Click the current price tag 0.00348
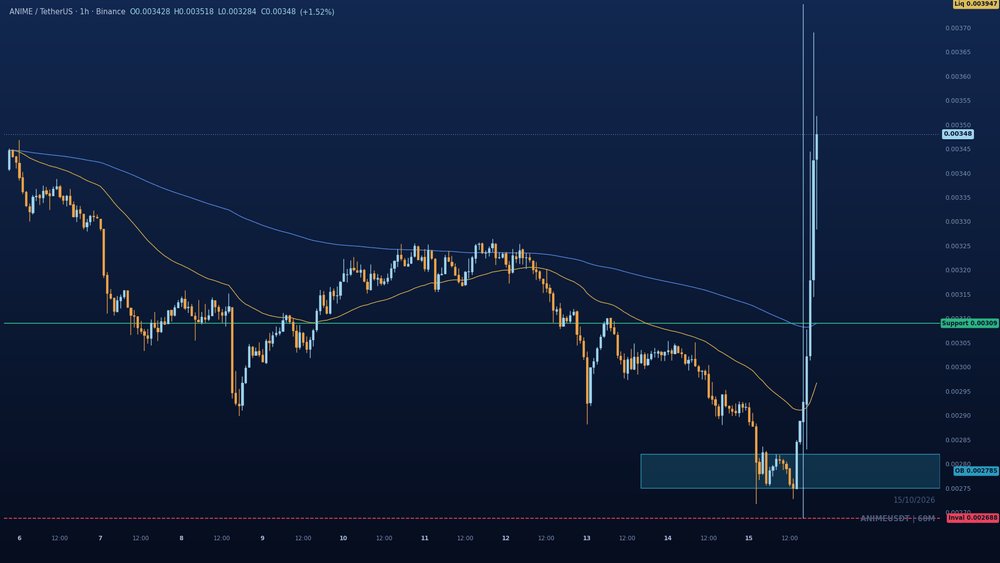Viewport: 1000px width, 563px height. coord(957,134)
